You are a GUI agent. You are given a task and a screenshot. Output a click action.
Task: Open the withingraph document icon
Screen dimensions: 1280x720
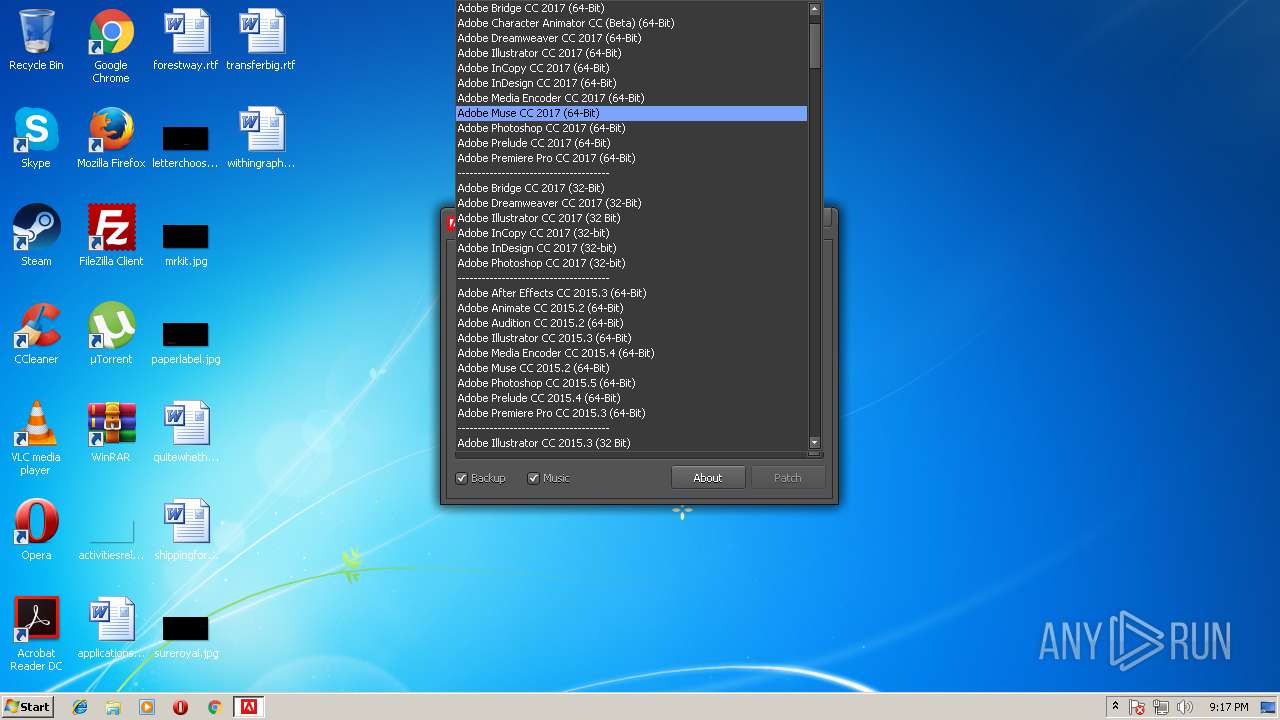click(261, 139)
